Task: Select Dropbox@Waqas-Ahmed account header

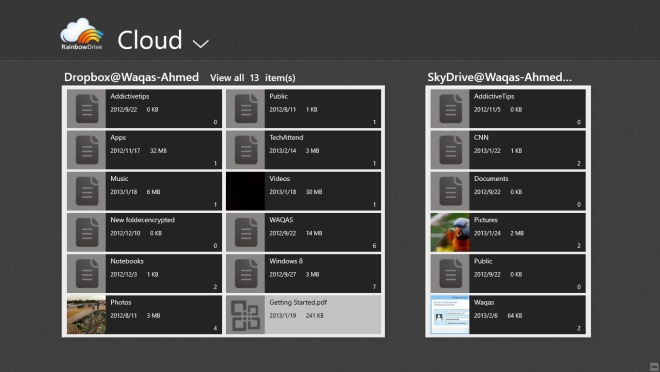Action: (131, 77)
